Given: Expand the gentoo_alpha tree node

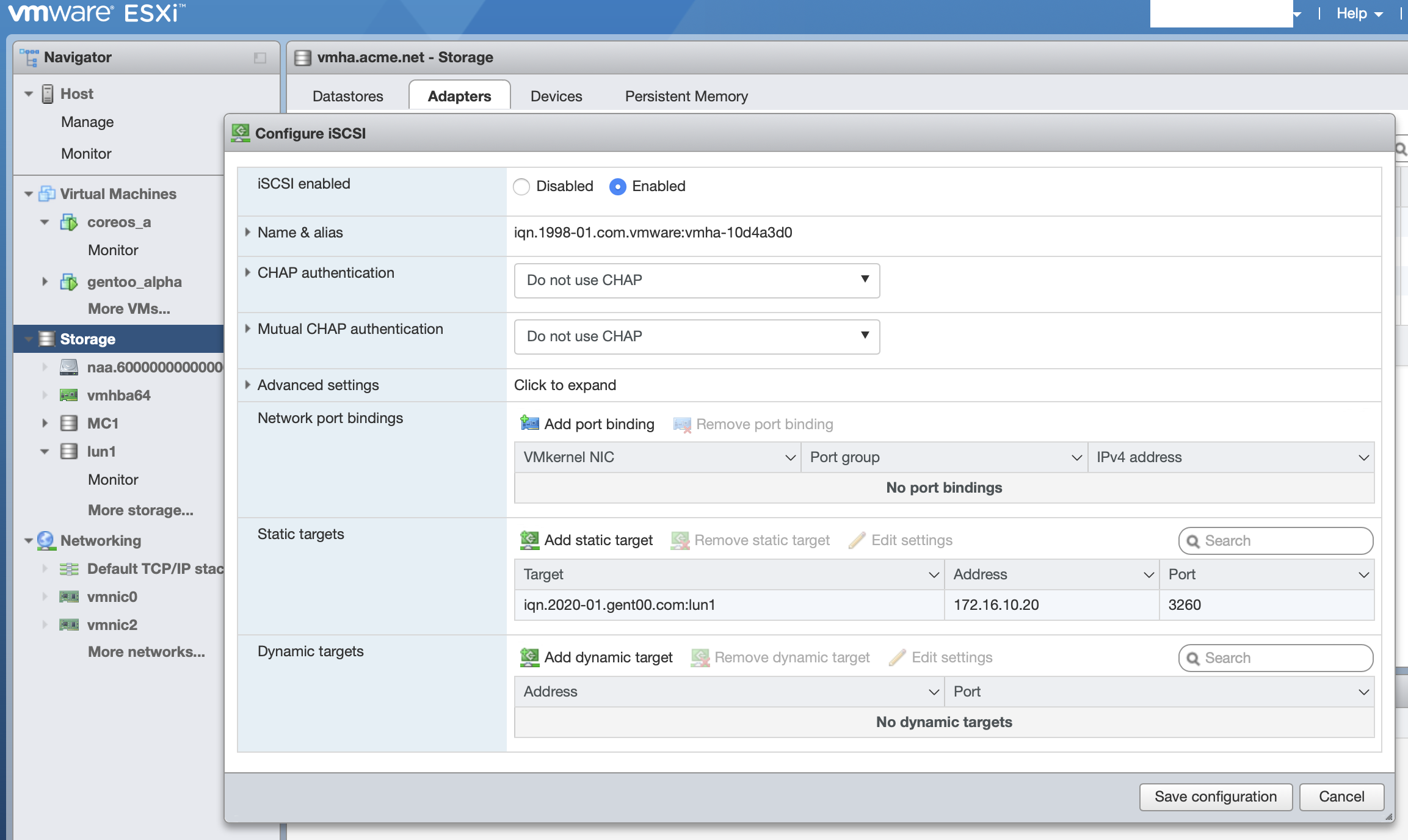Looking at the screenshot, I should pyautogui.click(x=45, y=282).
